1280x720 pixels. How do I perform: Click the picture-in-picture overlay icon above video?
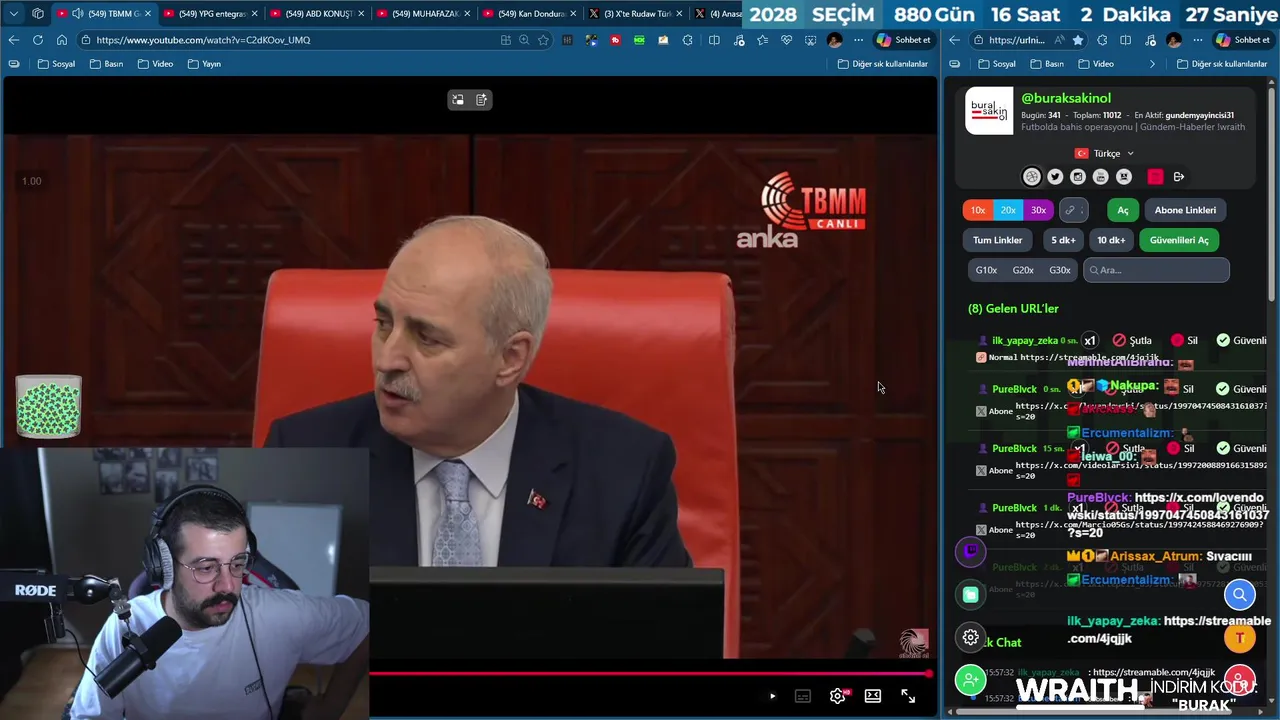click(x=458, y=100)
